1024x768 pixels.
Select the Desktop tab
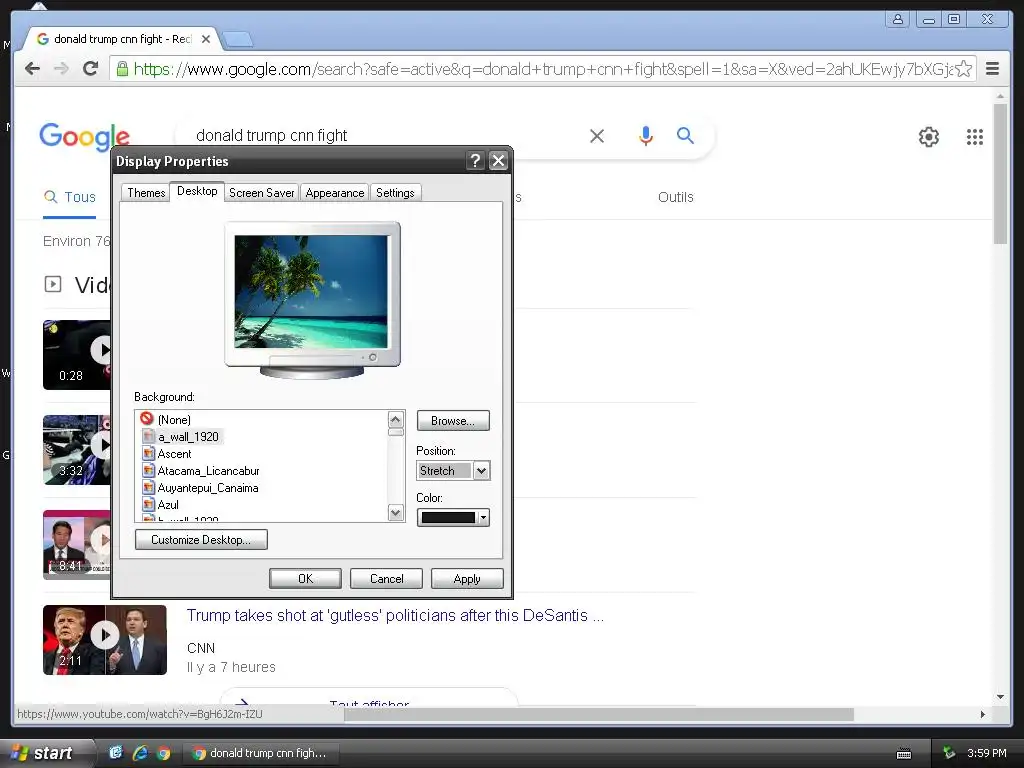click(197, 191)
